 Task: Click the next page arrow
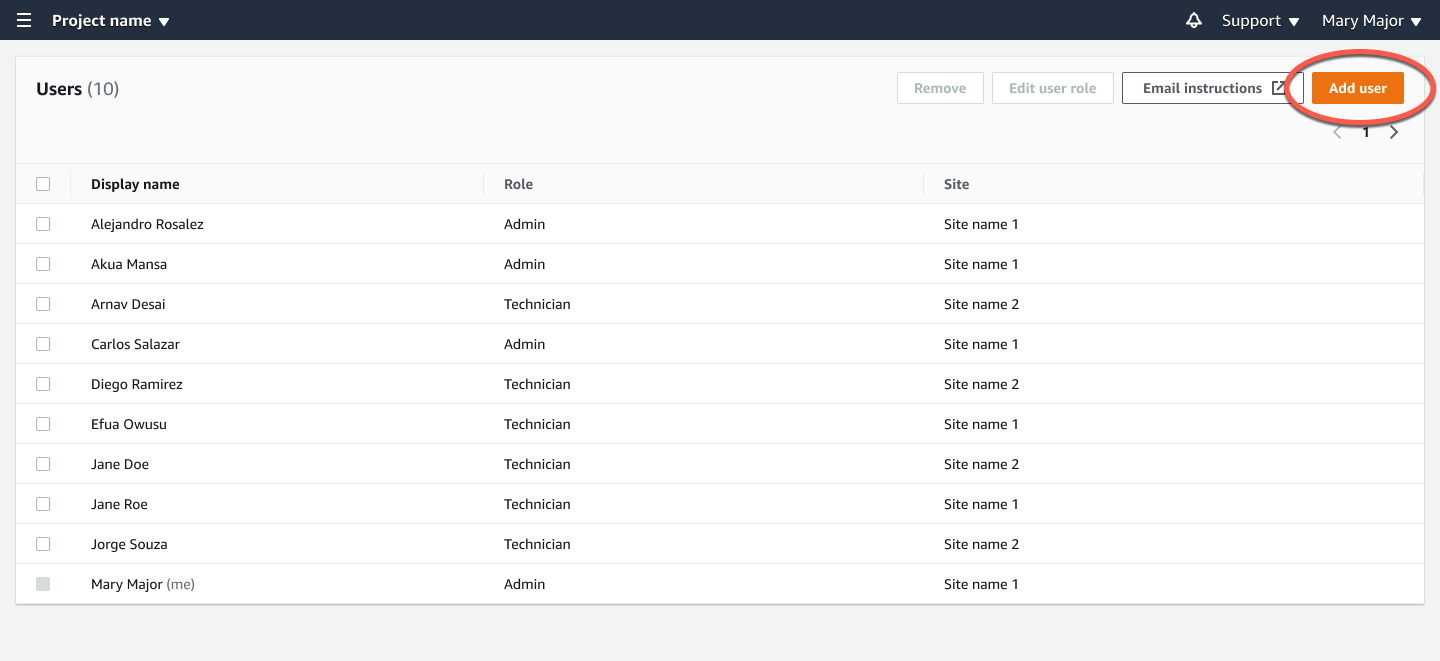tap(1394, 131)
